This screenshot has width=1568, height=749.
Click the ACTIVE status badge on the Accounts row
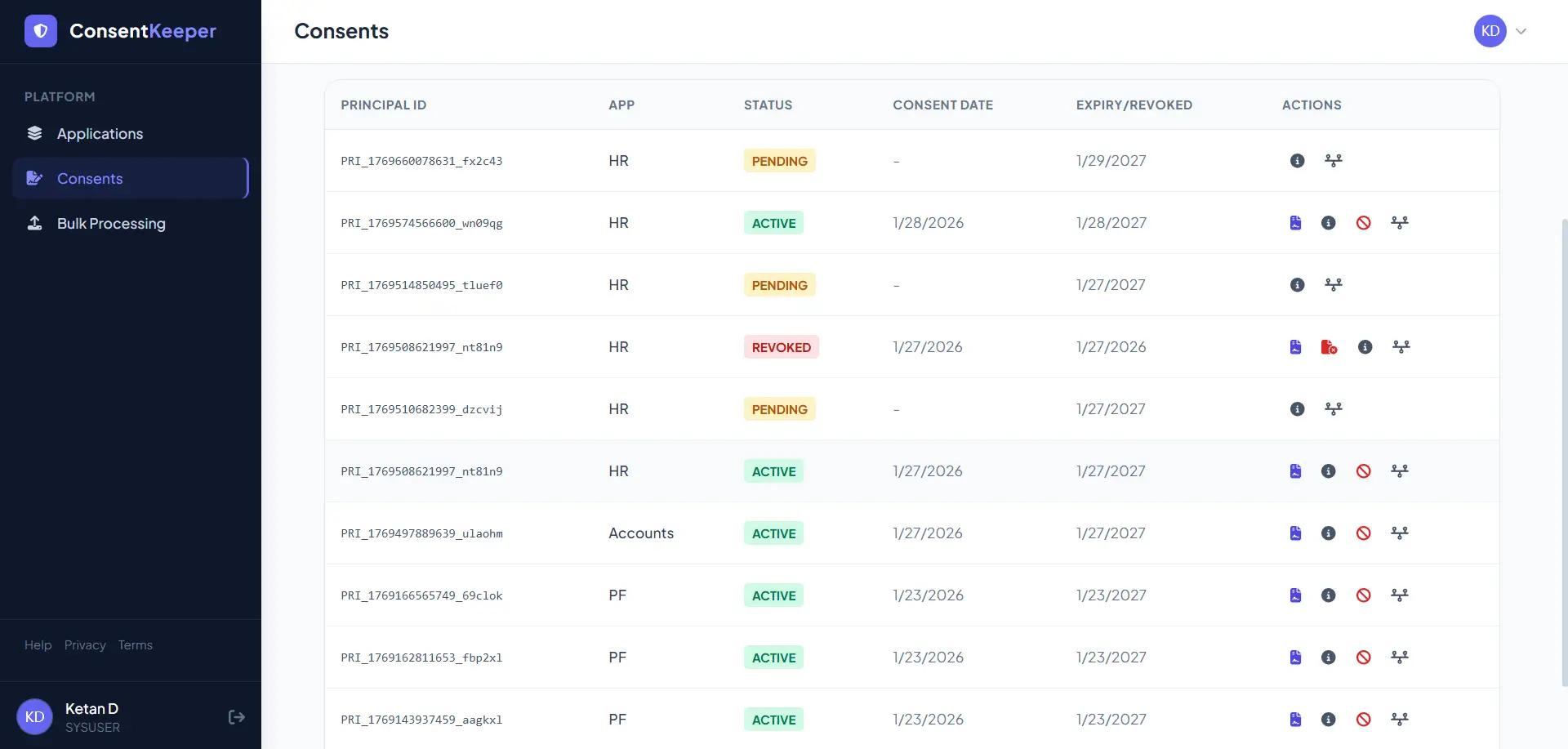[773, 533]
